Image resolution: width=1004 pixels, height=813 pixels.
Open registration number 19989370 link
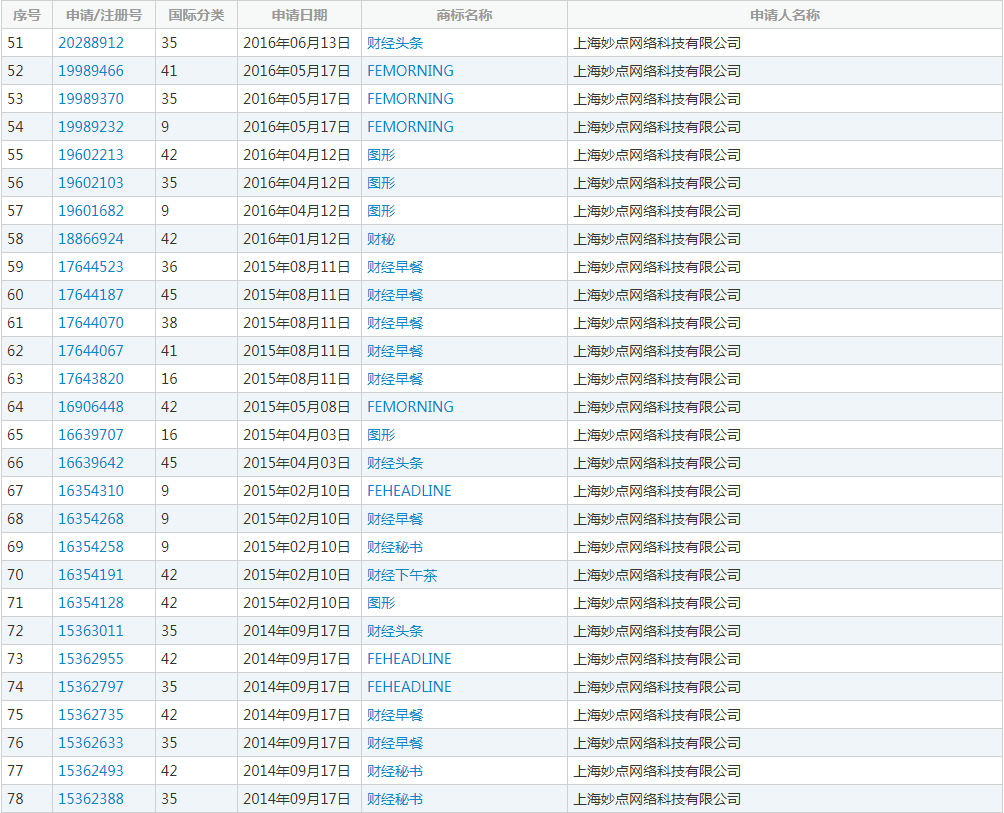91,99
